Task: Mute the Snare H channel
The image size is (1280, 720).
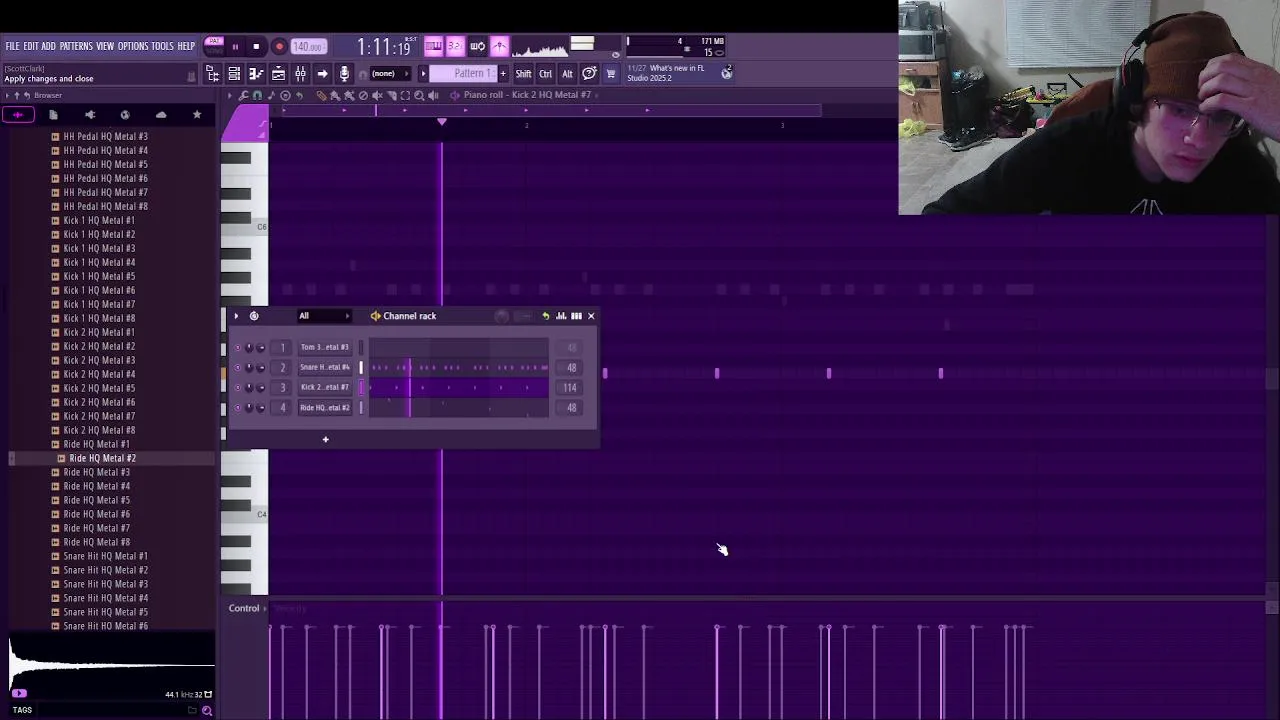Action: [x=237, y=368]
